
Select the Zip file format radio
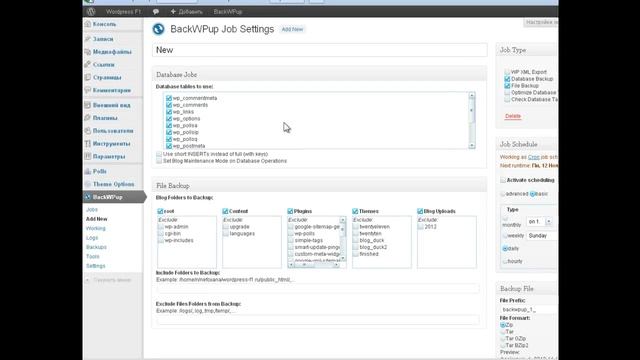click(503, 325)
